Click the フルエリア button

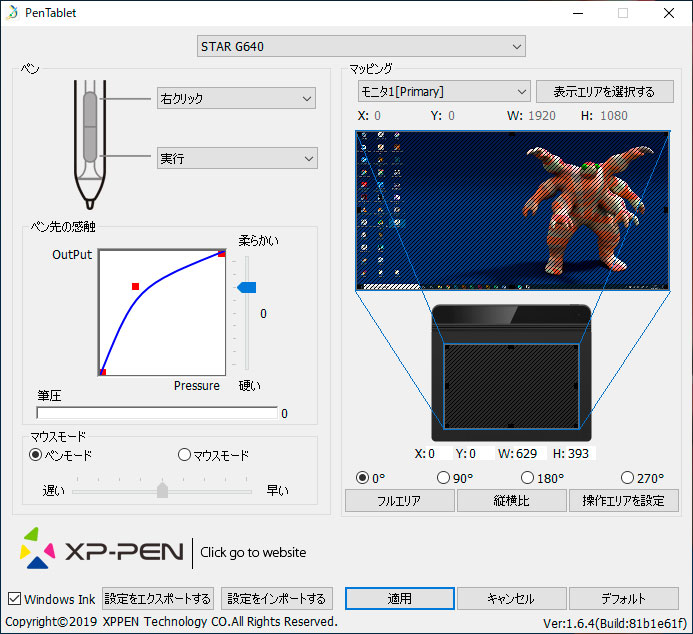point(400,501)
